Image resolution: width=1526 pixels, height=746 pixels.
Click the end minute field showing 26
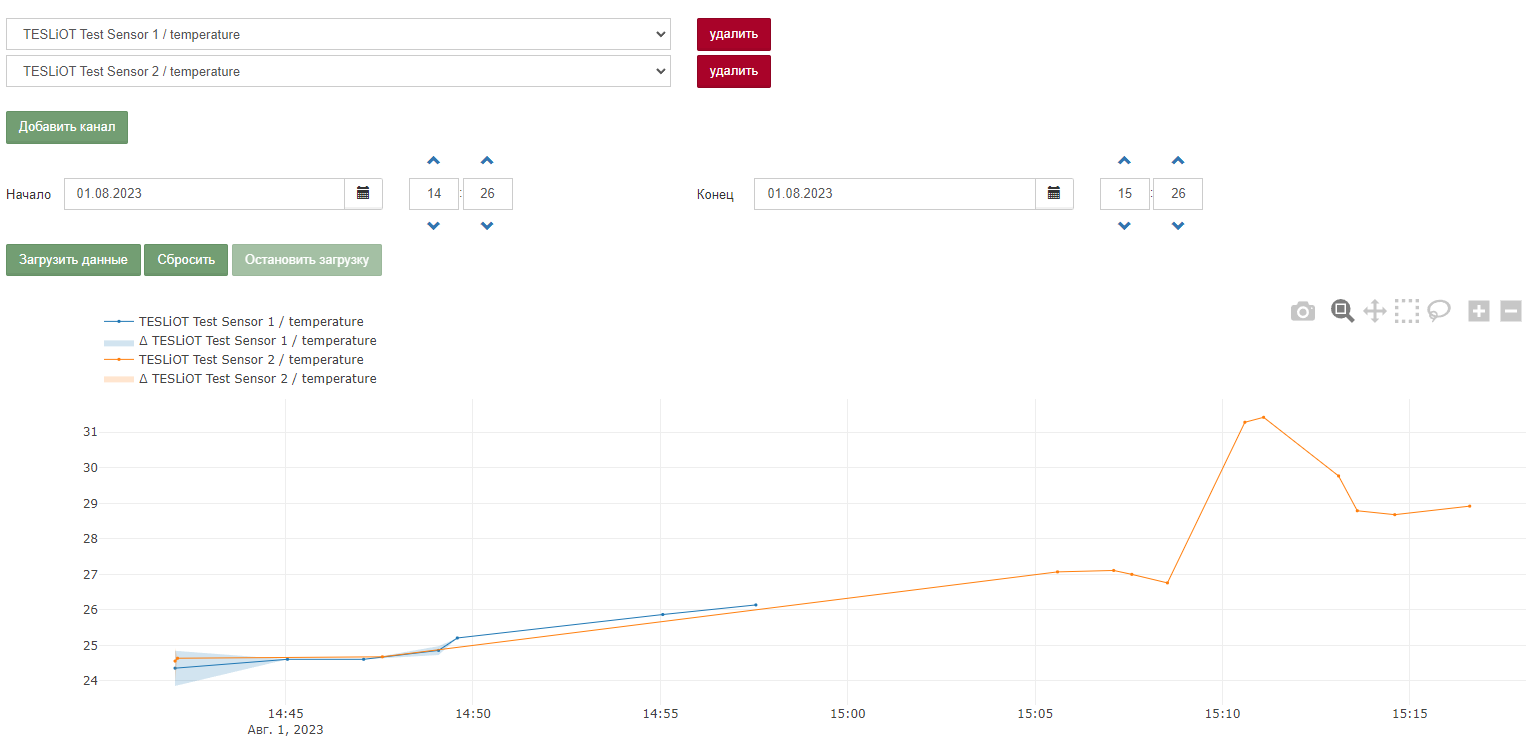coord(1178,194)
